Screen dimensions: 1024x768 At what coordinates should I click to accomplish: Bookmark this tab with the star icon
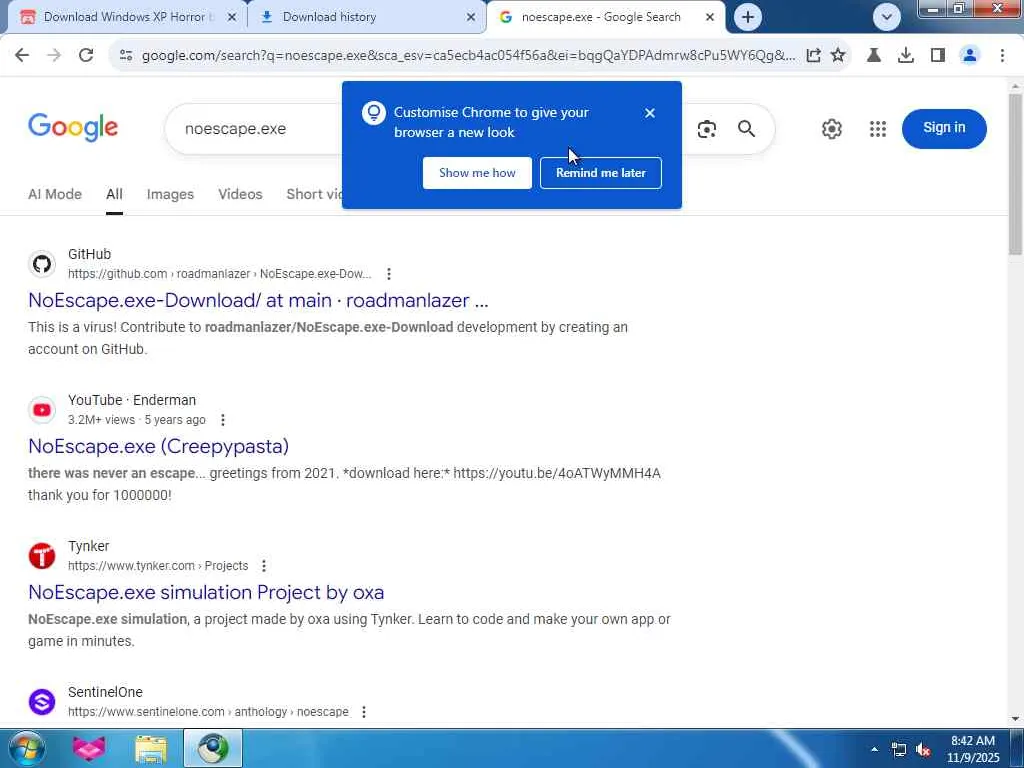click(838, 56)
